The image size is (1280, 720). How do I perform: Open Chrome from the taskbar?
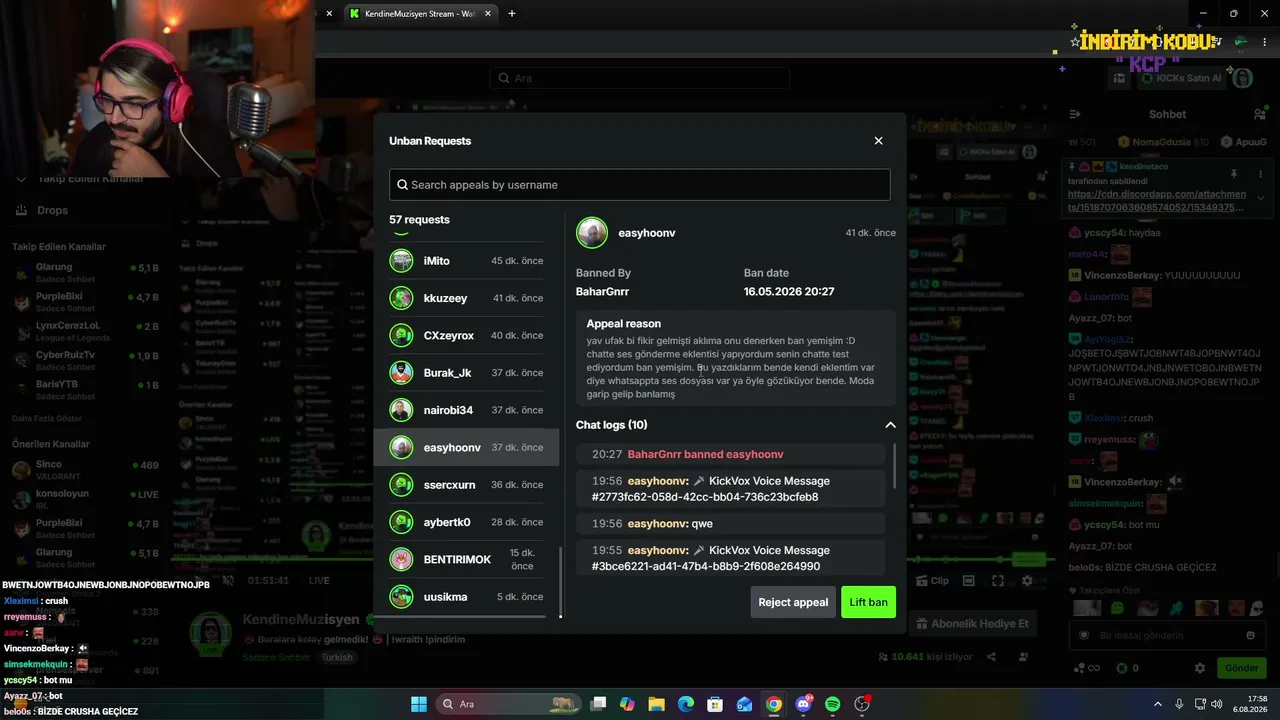(773, 704)
